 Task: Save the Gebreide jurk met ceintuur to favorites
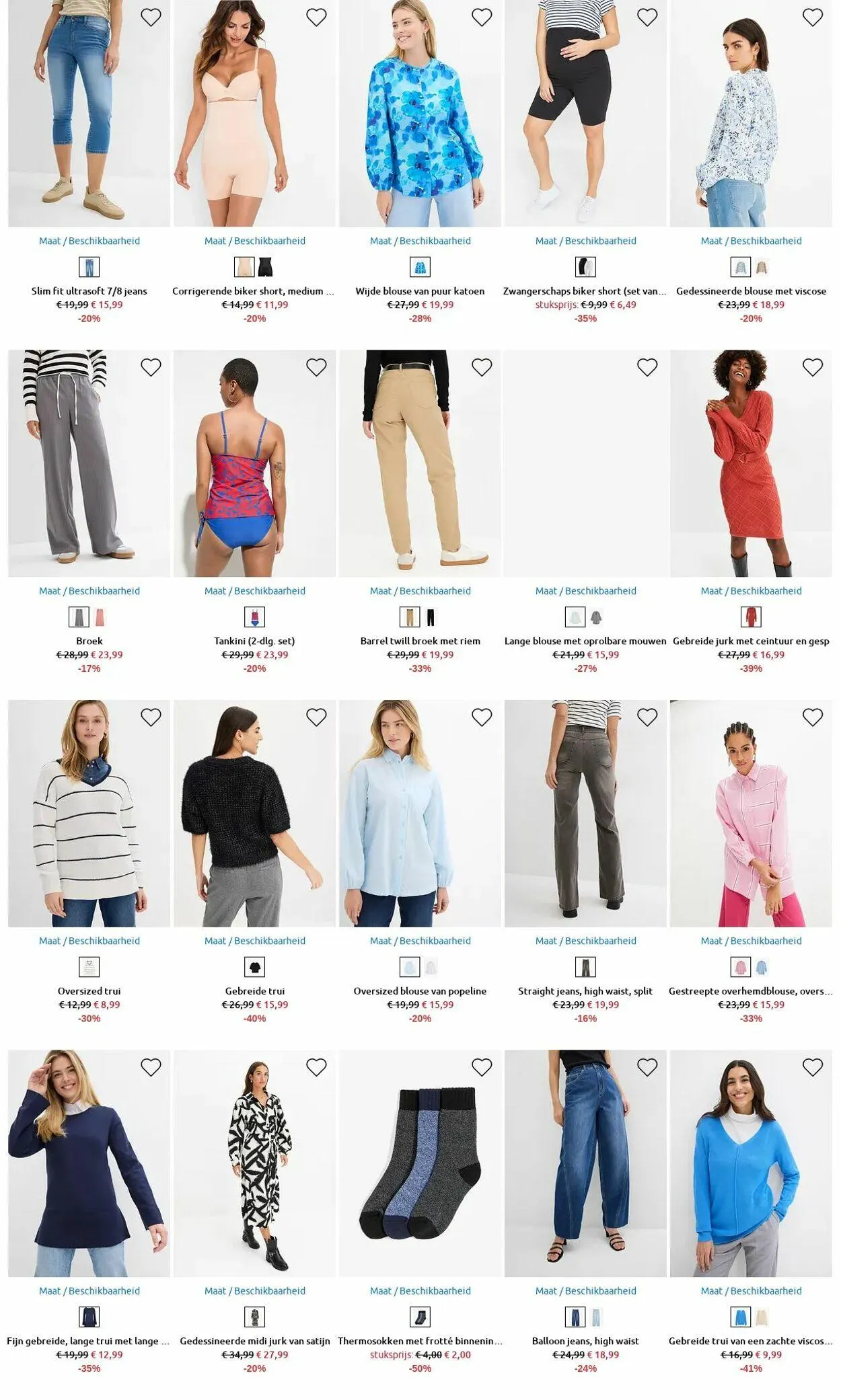[x=813, y=367]
